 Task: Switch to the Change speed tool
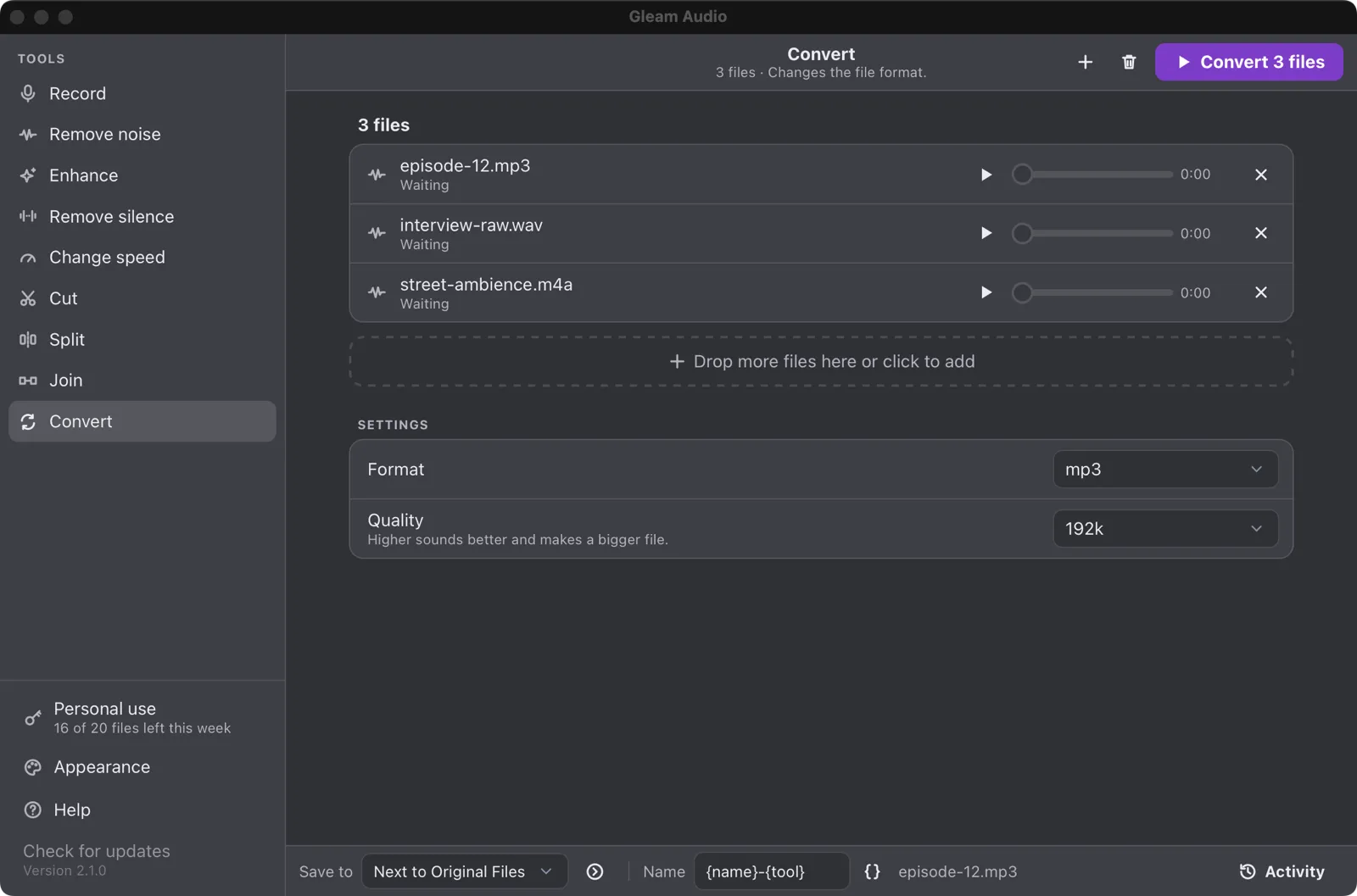point(142,257)
